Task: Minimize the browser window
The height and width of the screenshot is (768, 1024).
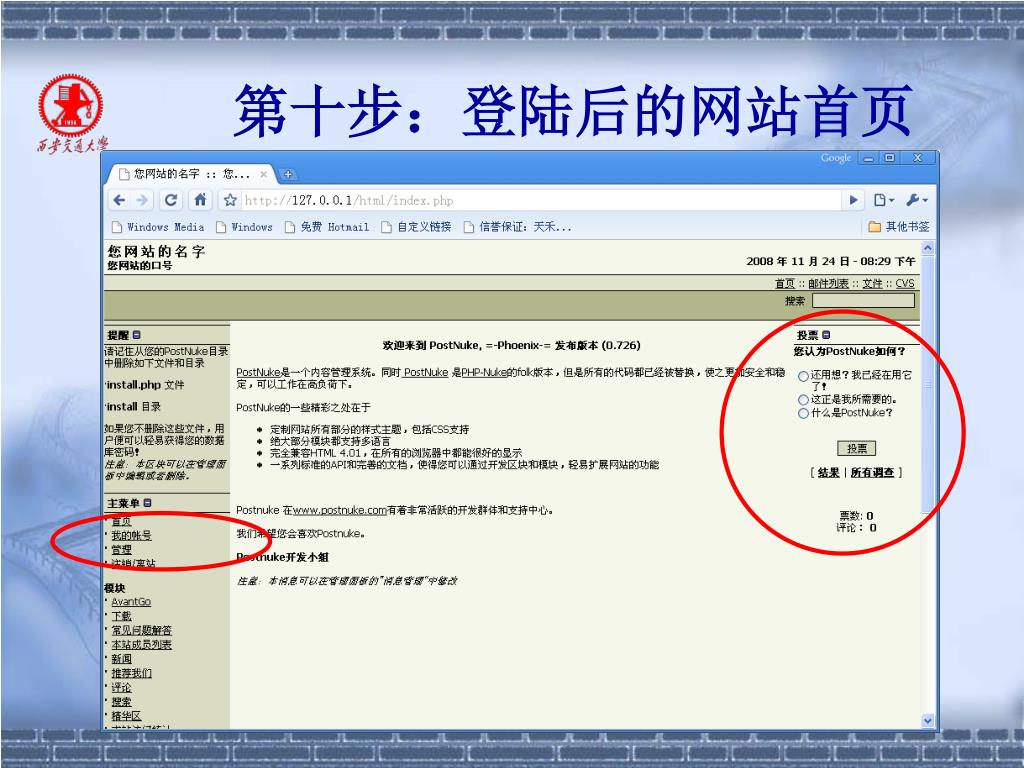Action: pos(868,158)
